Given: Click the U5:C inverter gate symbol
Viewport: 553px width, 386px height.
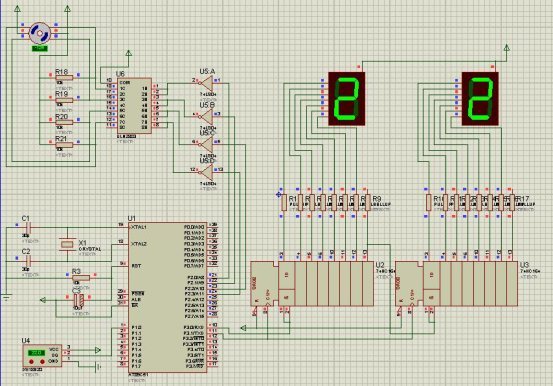Looking at the screenshot, I should [206, 144].
